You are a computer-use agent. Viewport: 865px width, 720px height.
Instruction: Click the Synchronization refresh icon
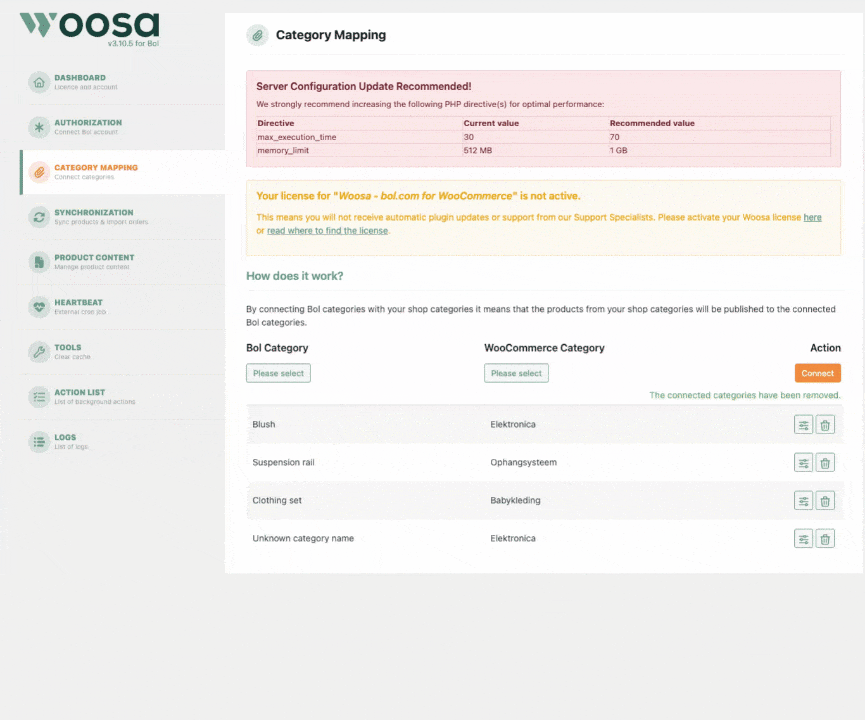39,217
